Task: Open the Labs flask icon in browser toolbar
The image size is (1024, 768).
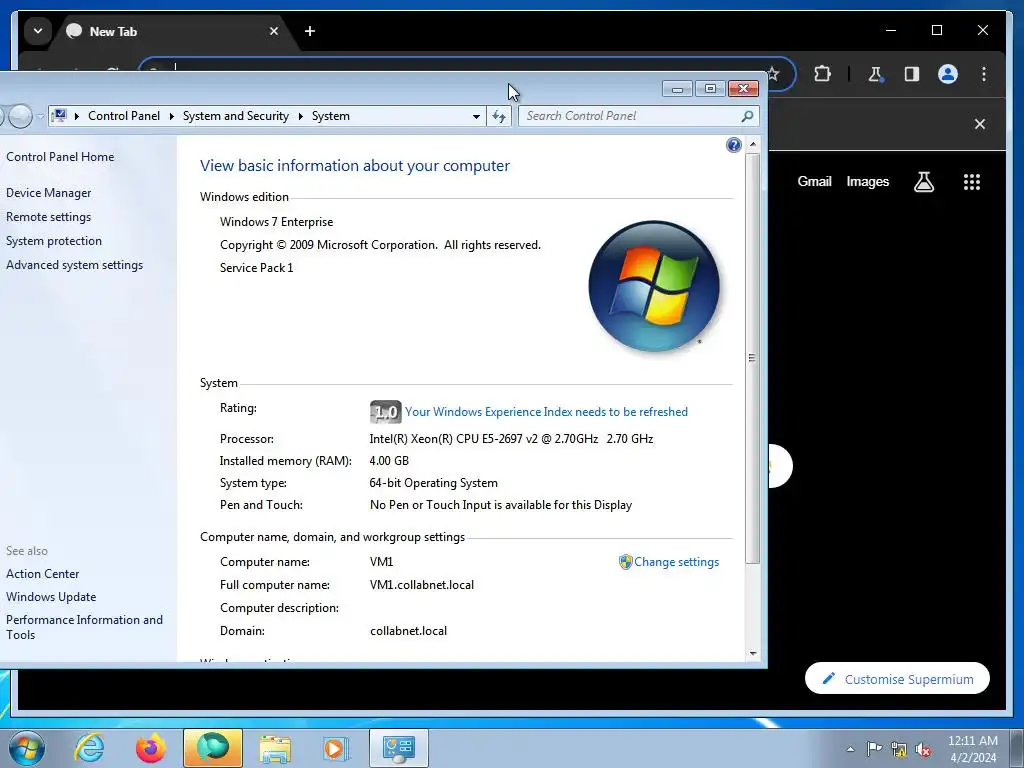Action: coord(875,74)
